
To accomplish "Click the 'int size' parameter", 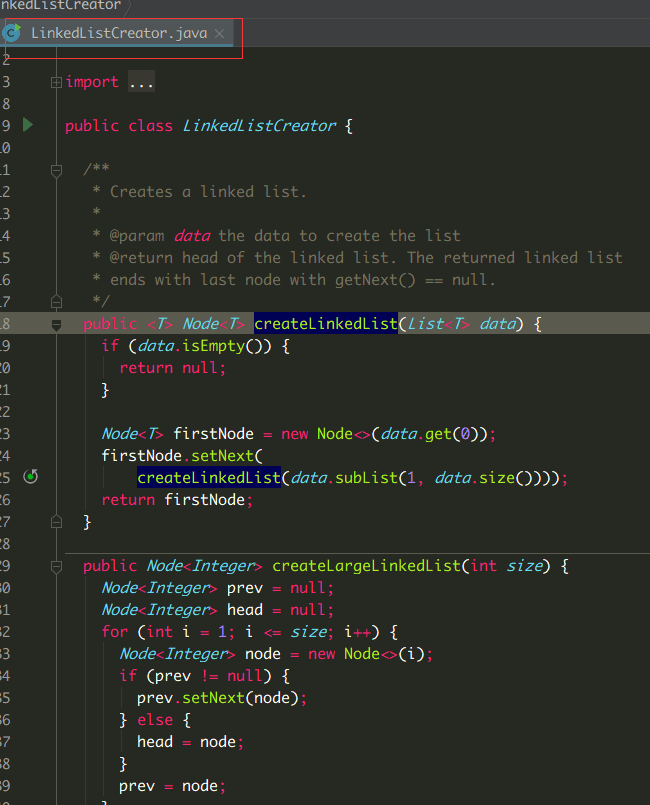I will tap(506, 566).
